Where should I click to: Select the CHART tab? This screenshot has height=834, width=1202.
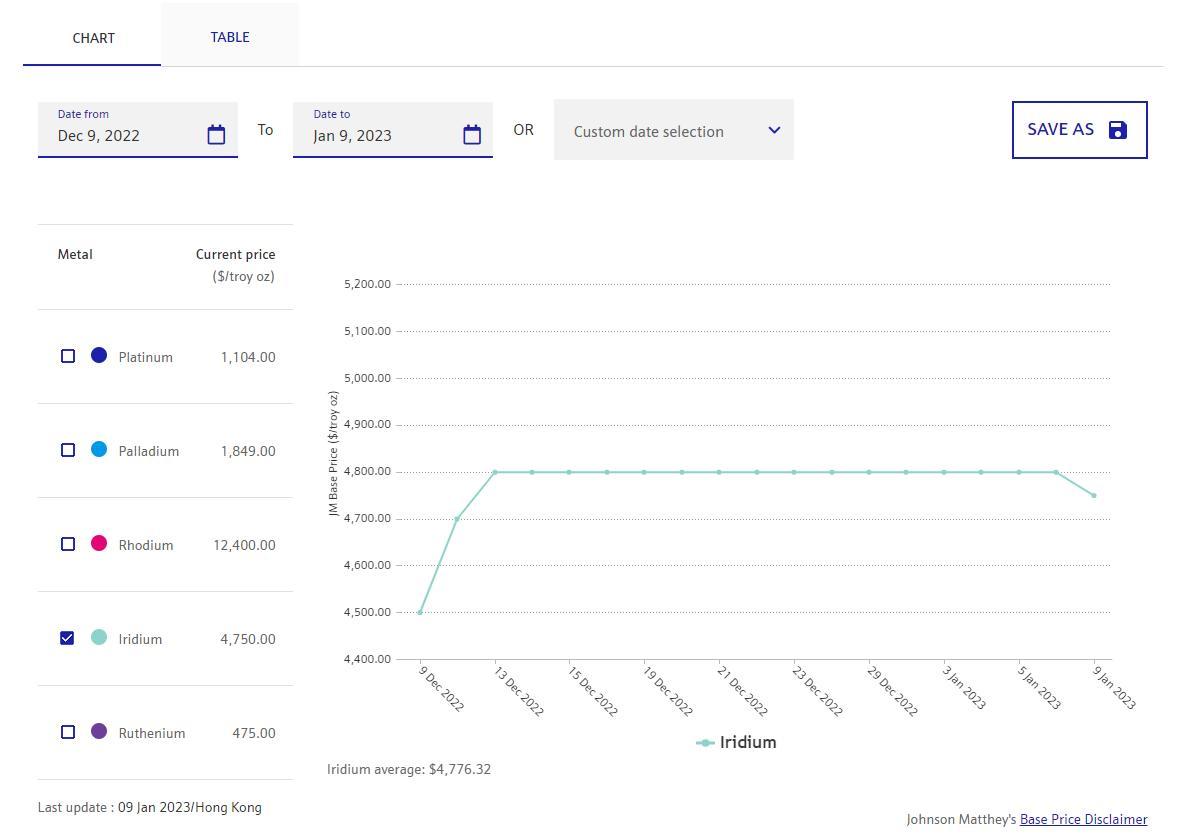(x=93, y=38)
